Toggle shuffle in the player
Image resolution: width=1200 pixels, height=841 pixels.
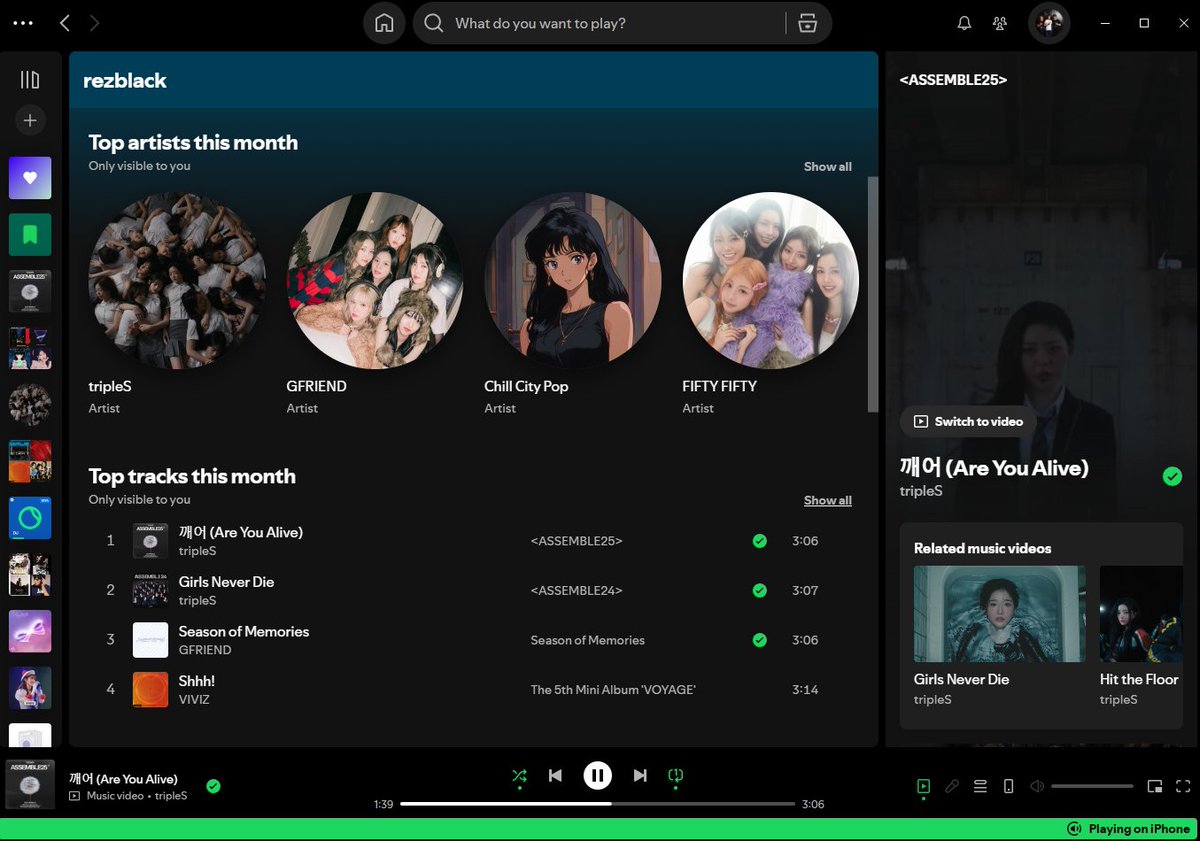(519, 775)
